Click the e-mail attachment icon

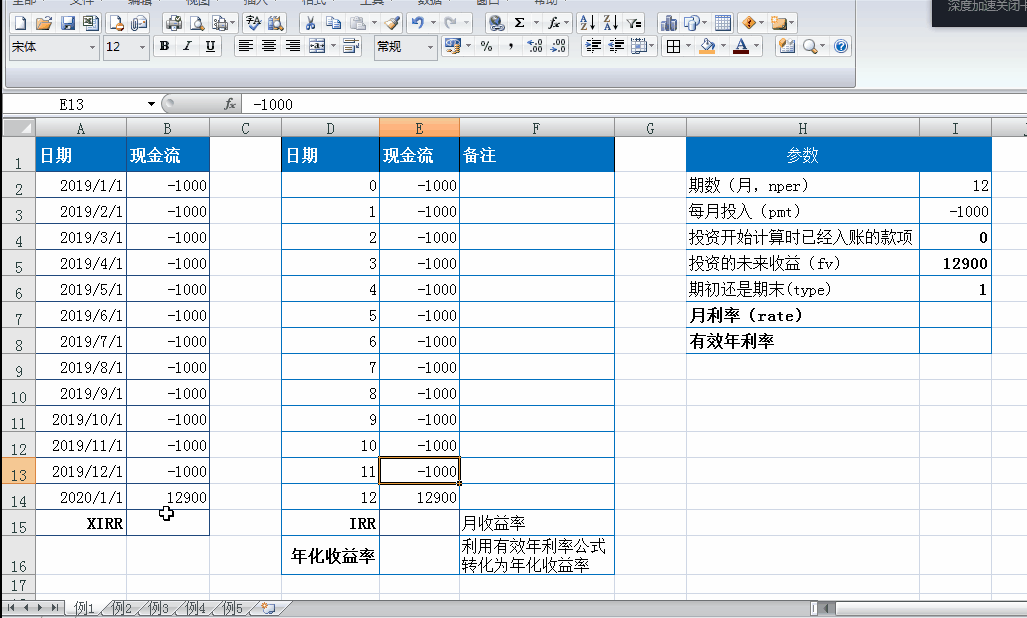tap(139, 24)
